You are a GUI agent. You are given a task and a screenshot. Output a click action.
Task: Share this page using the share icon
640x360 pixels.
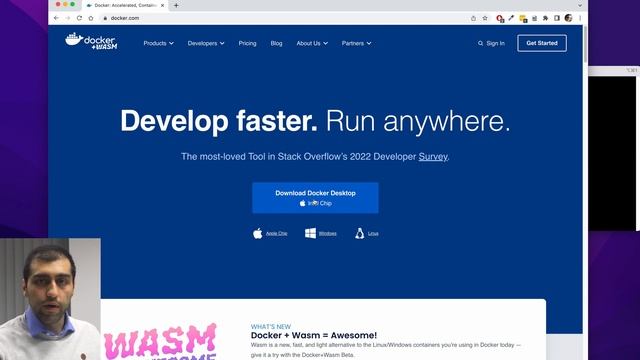click(473, 18)
